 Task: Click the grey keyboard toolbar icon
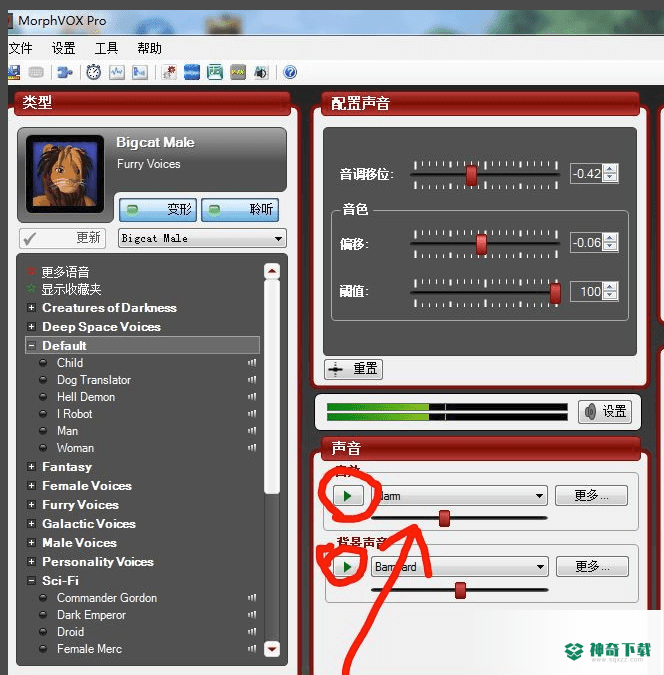pos(36,72)
